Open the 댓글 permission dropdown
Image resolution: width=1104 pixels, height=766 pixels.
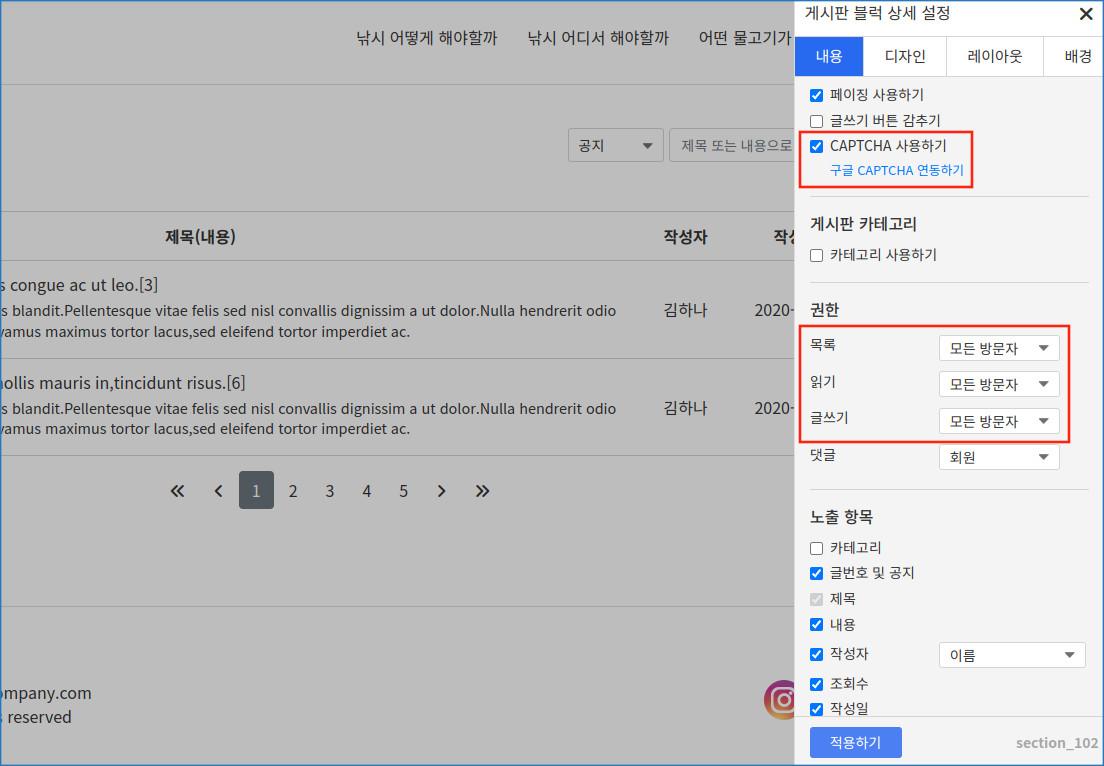pyautogui.click(x=998, y=457)
